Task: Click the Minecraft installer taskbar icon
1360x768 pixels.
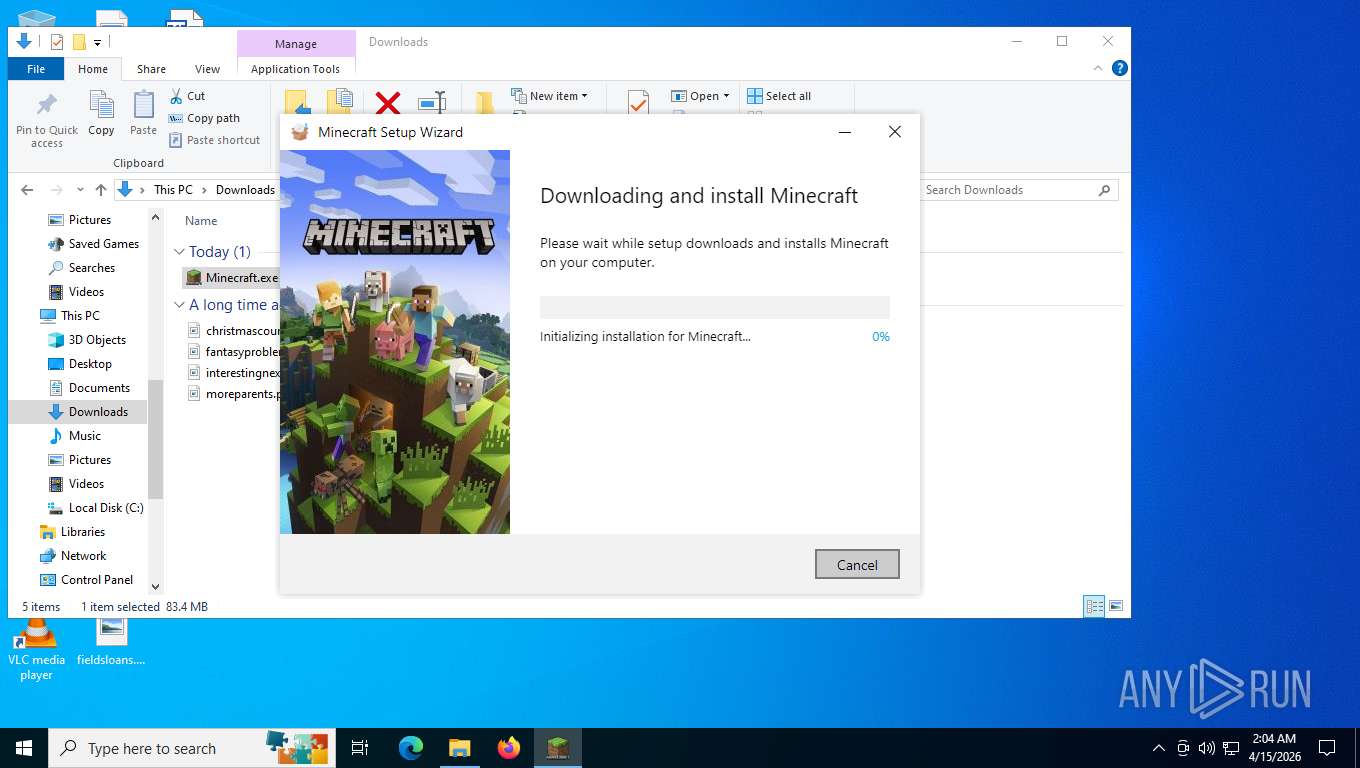Action: [x=558, y=748]
